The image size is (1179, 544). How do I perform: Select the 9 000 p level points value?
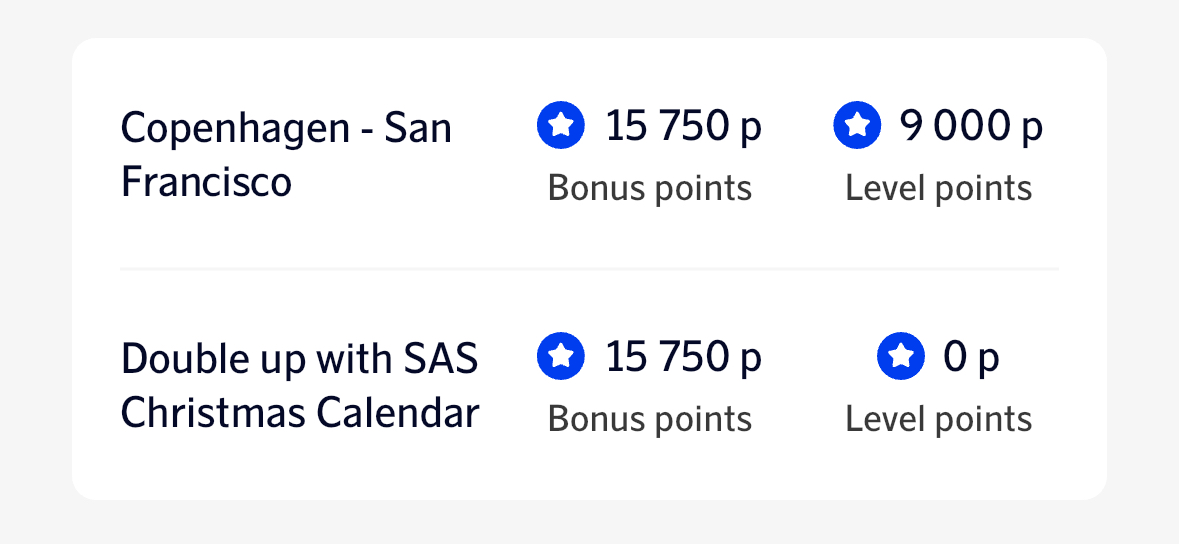pos(970,127)
